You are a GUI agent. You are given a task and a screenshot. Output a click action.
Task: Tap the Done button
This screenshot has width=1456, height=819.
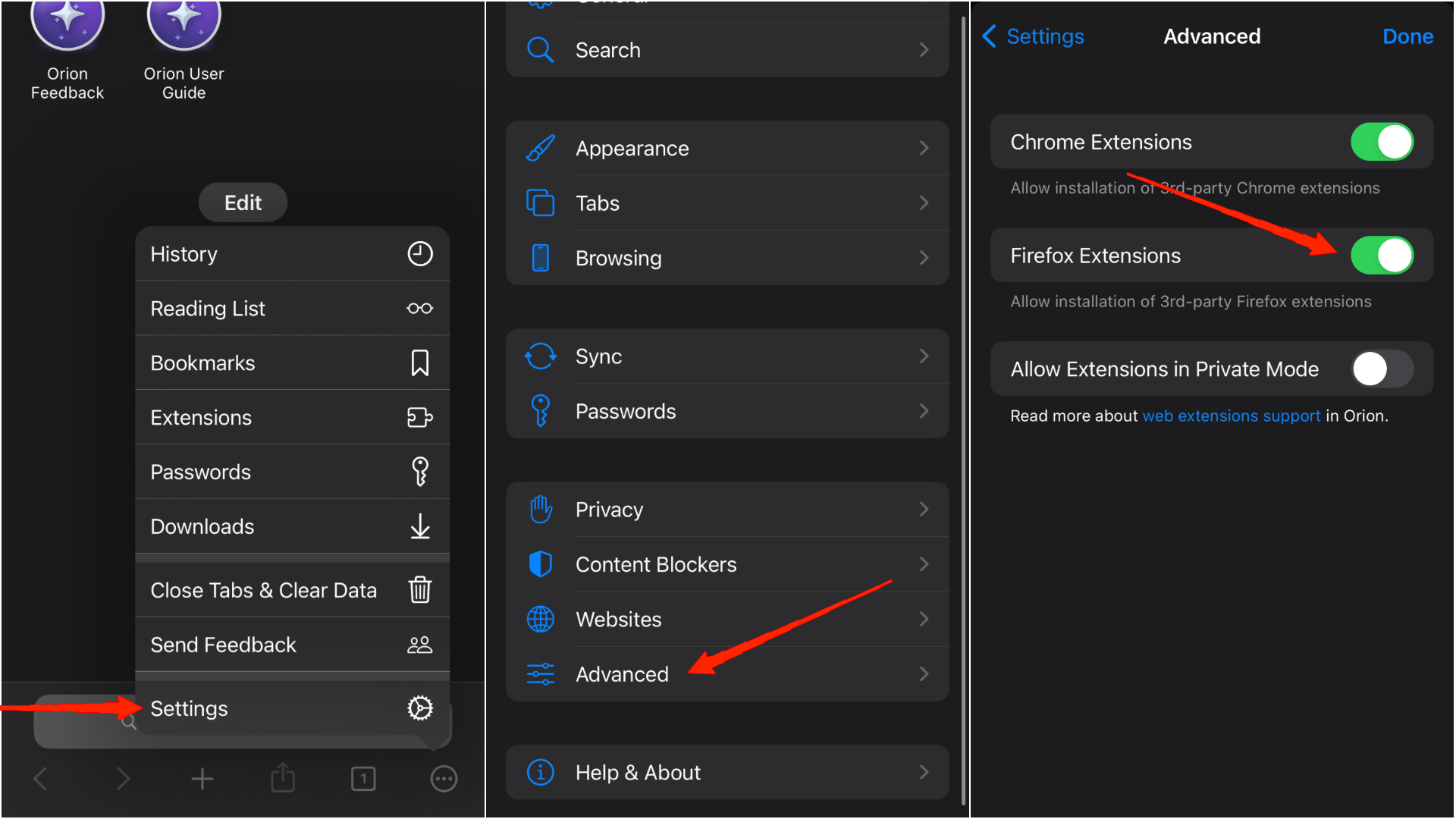(1407, 36)
